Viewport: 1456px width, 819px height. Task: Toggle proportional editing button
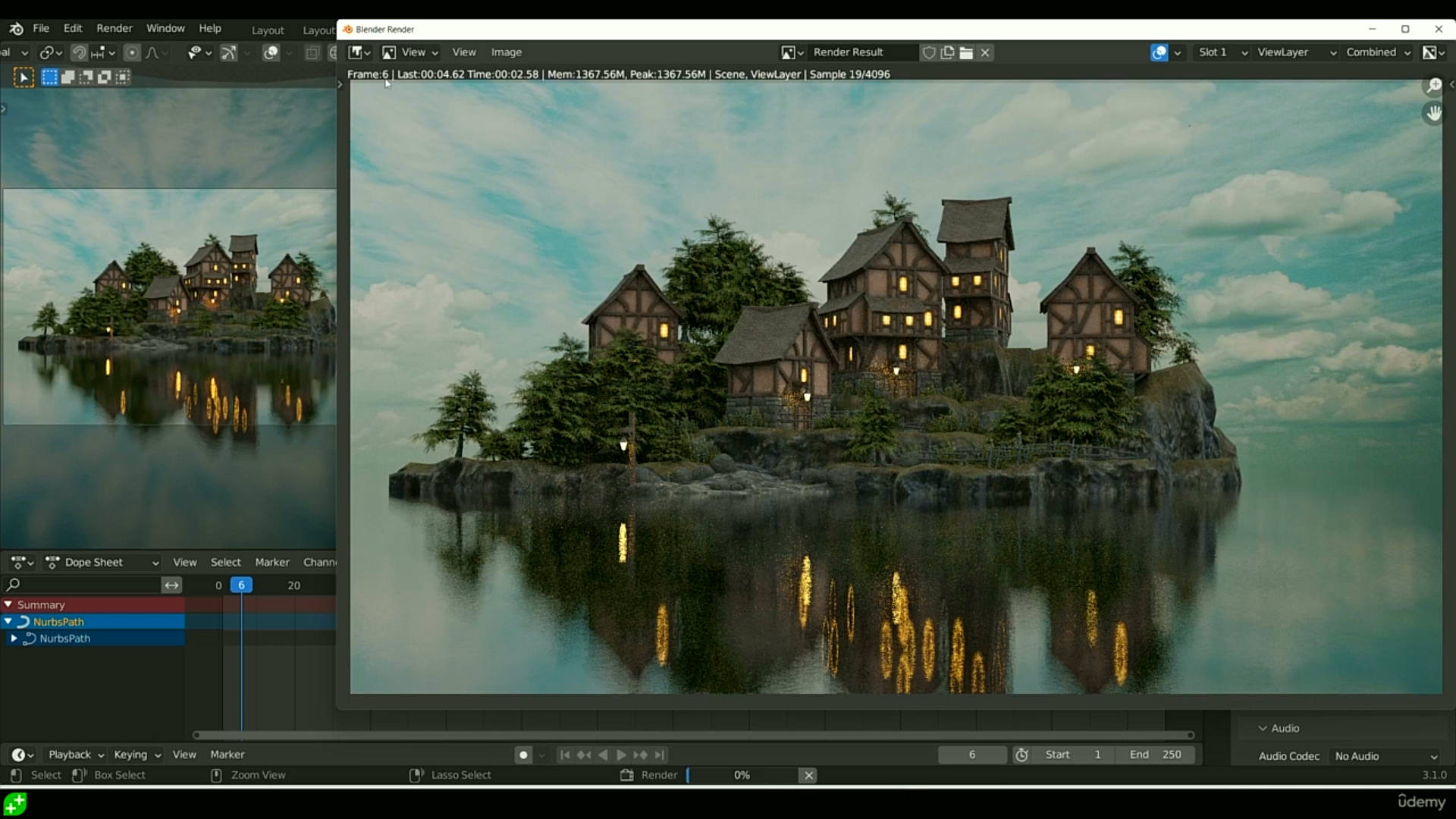pyautogui.click(x=132, y=52)
